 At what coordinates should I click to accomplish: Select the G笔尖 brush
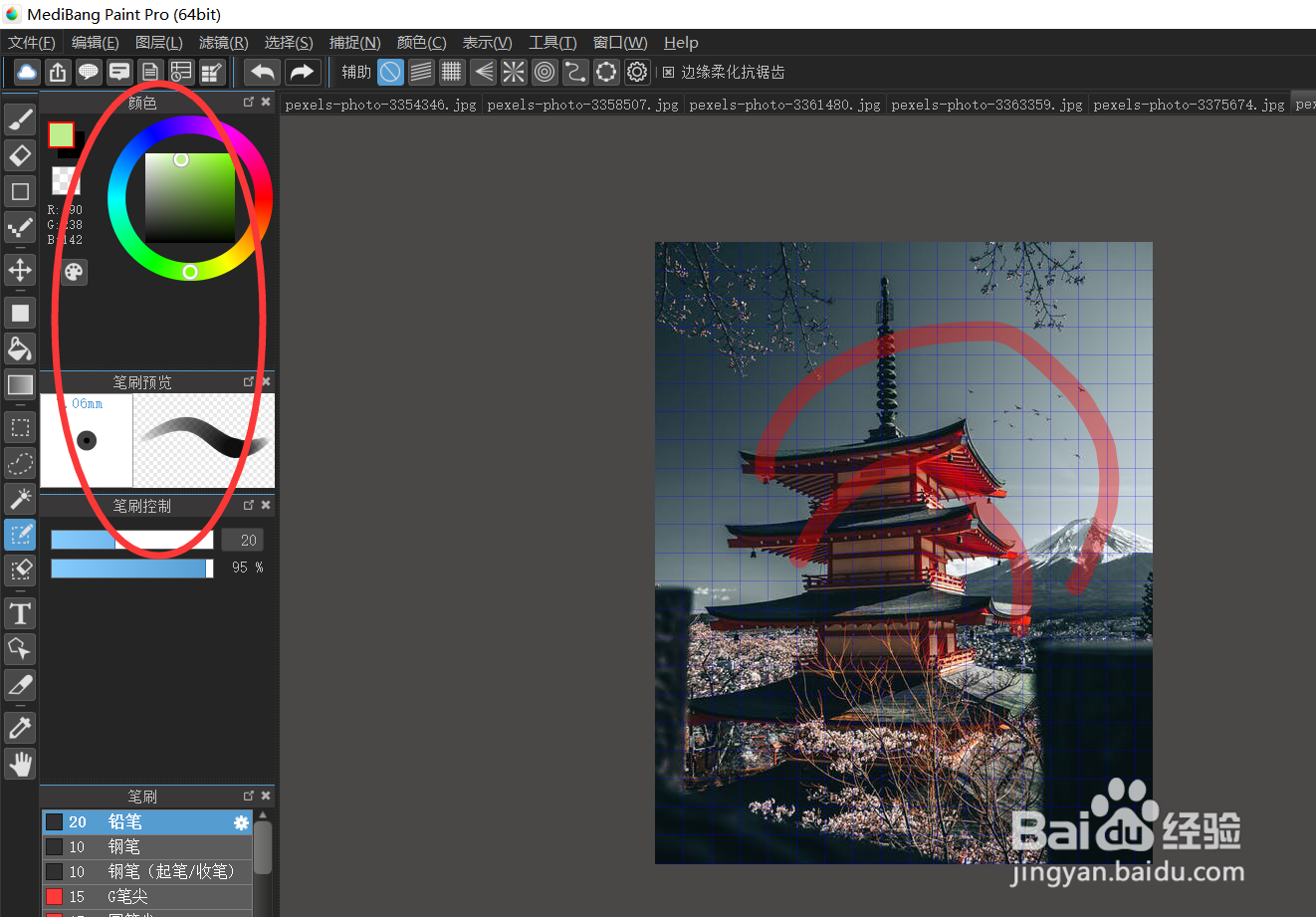pos(147,897)
